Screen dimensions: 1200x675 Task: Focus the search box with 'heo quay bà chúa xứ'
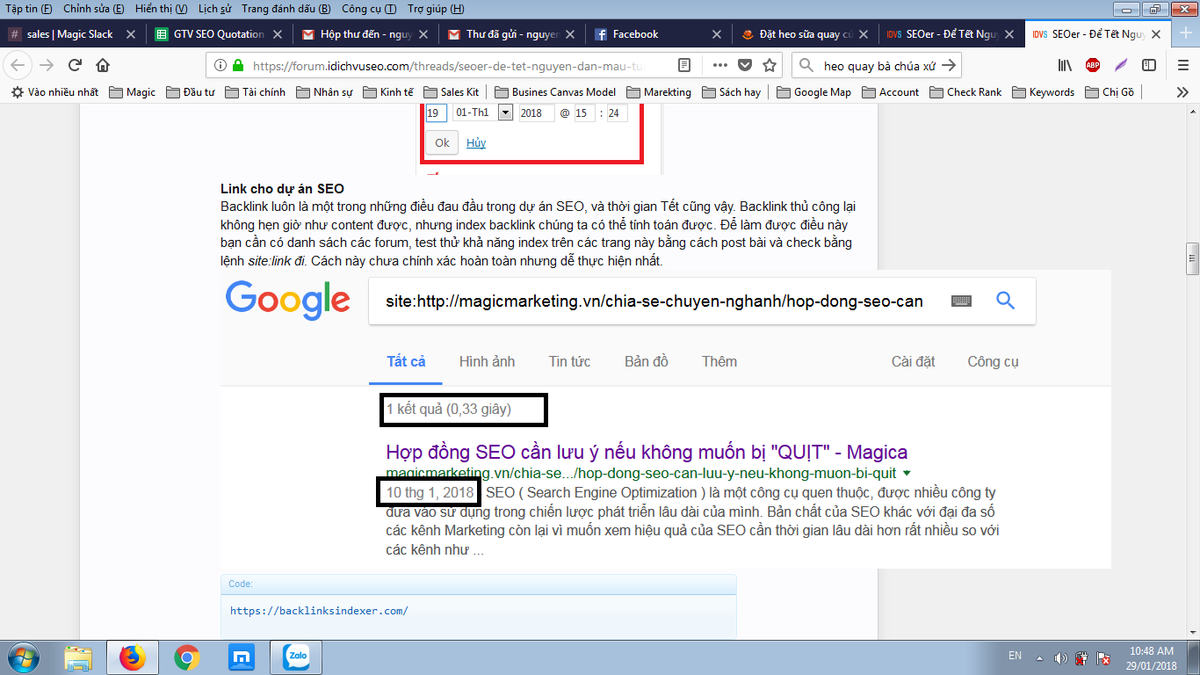click(878, 65)
